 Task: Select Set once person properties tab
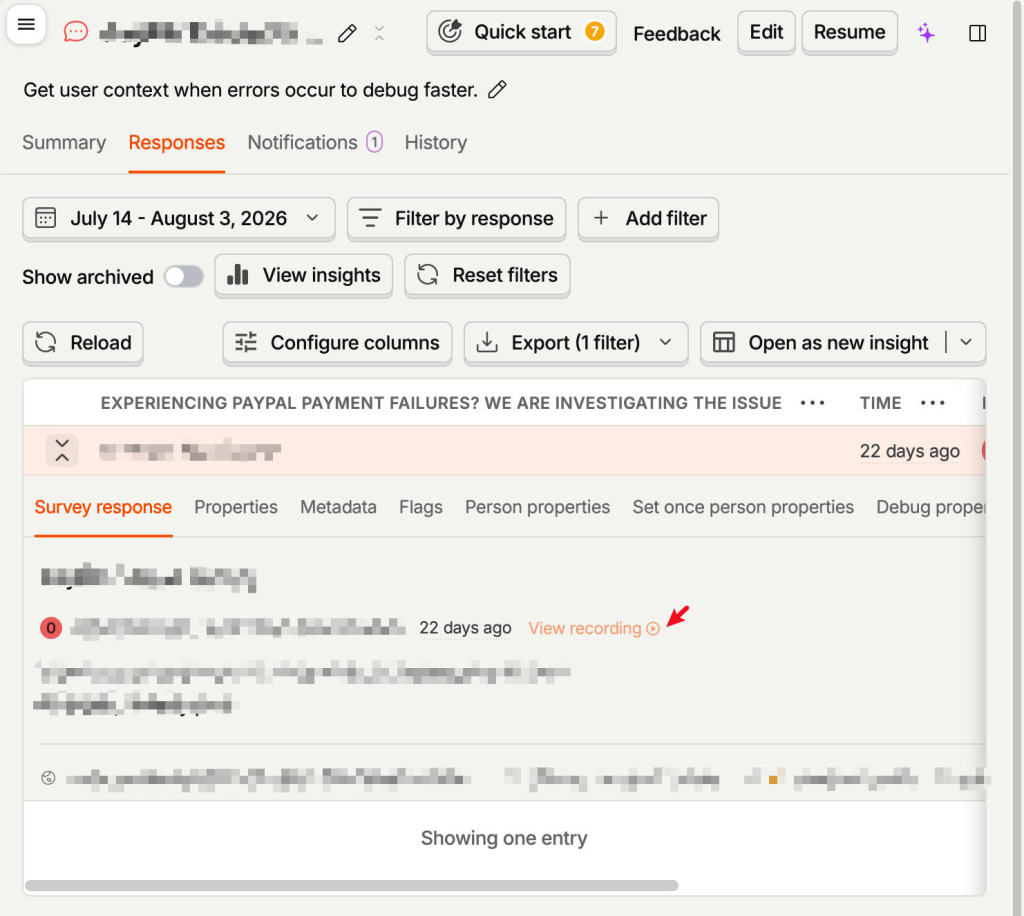[x=743, y=507]
